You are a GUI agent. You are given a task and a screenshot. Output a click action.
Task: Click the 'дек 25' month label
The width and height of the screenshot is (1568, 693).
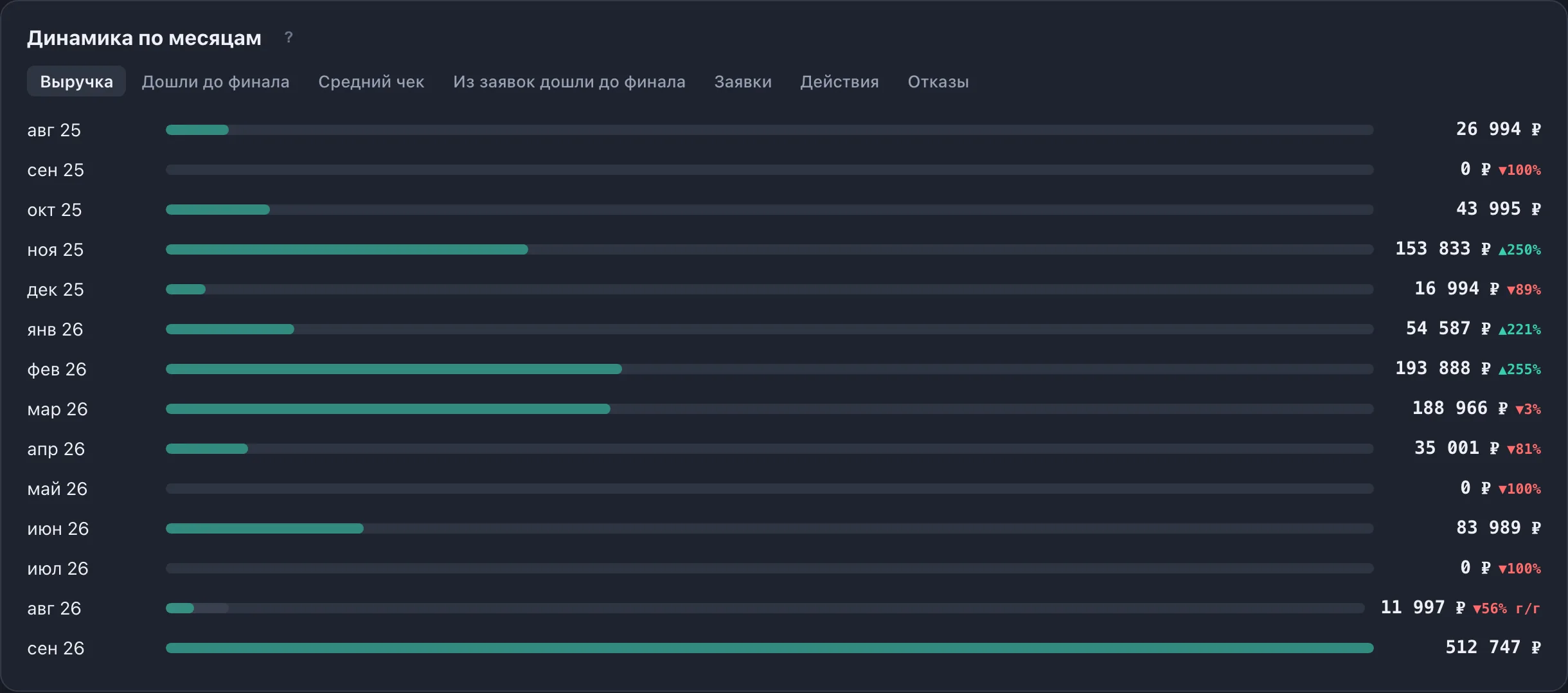pyautogui.click(x=55, y=290)
